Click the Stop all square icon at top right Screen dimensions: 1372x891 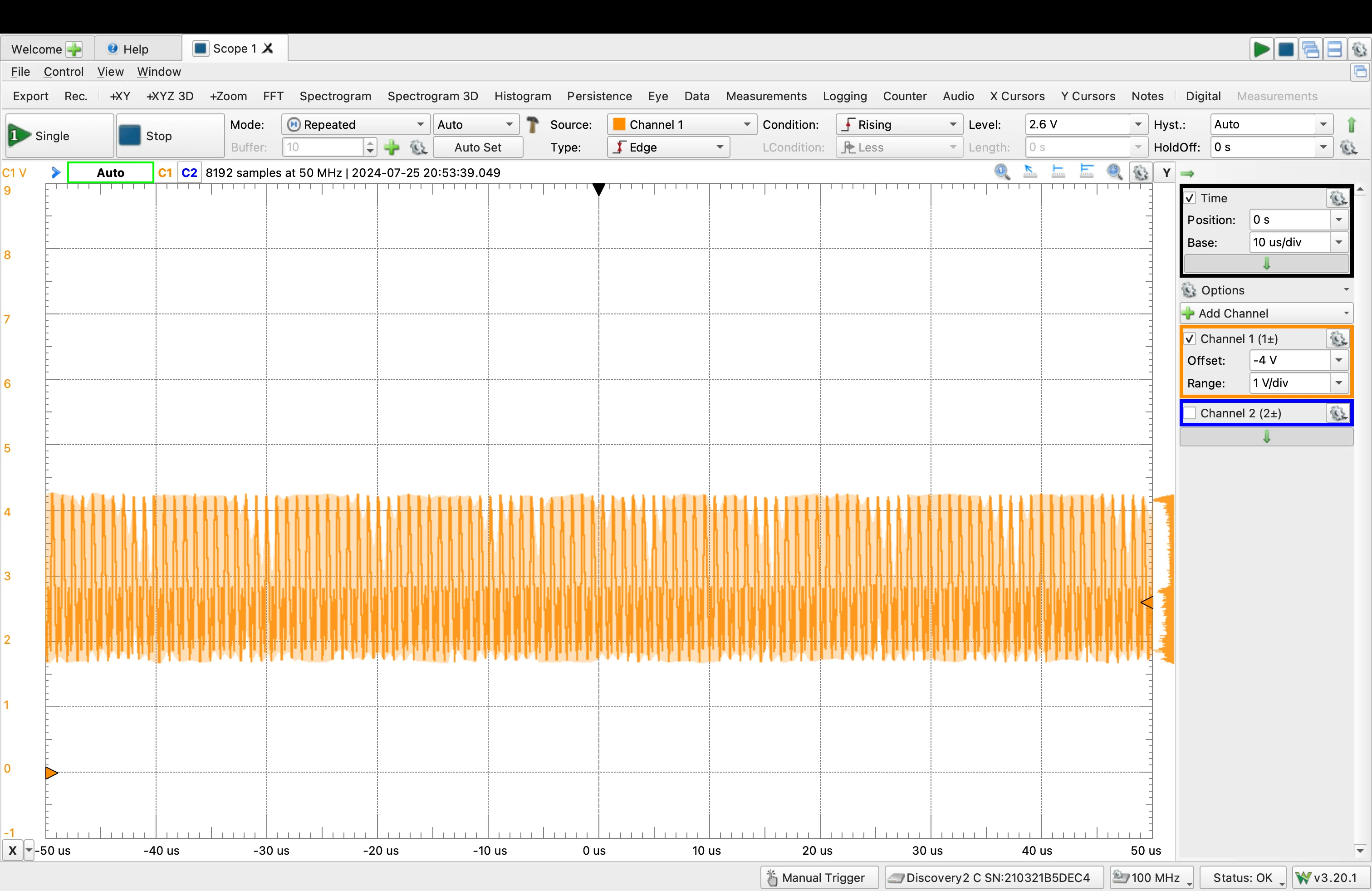click(x=1286, y=49)
